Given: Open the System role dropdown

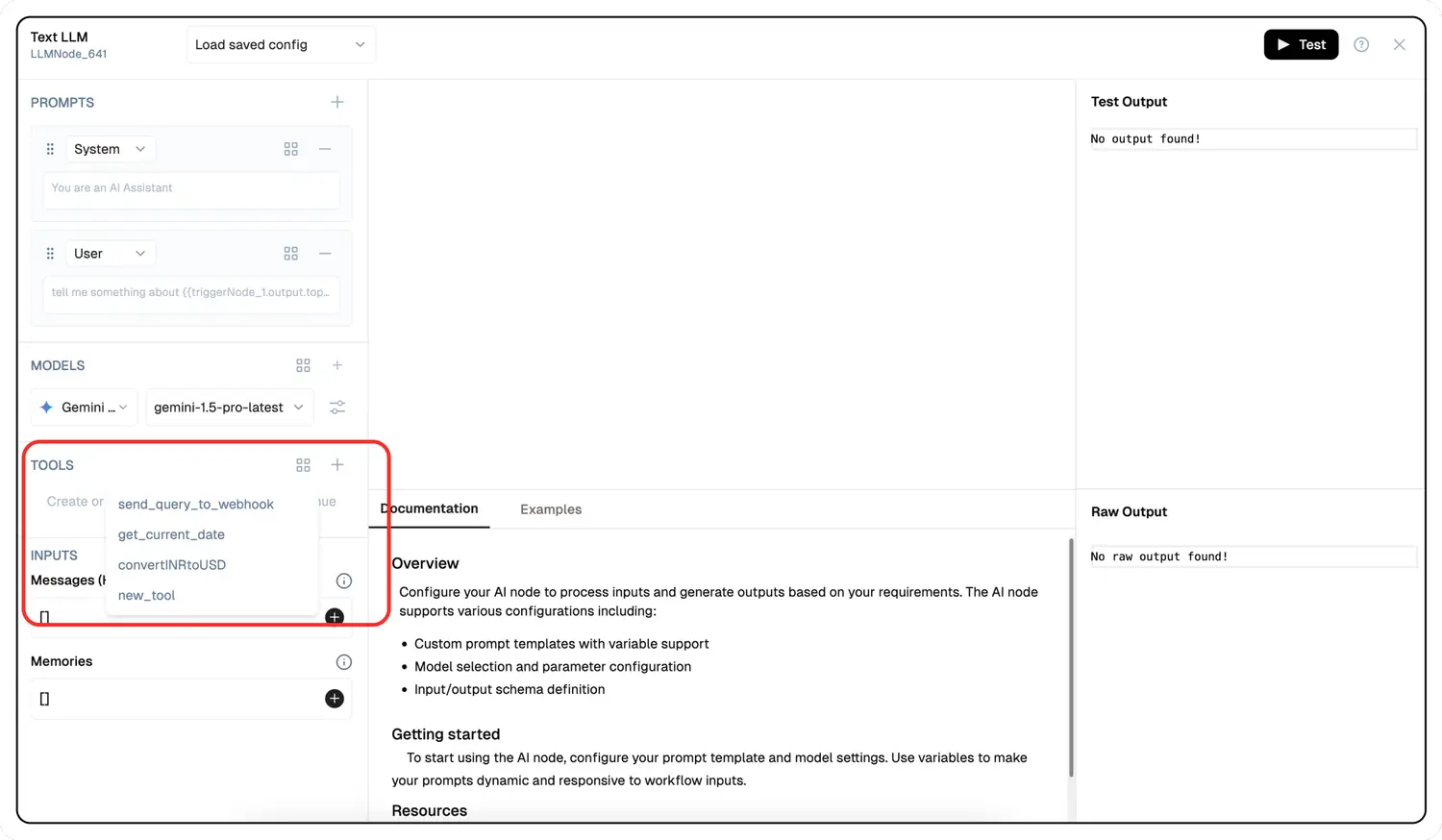Looking at the screenshot, I should [110, 149].
